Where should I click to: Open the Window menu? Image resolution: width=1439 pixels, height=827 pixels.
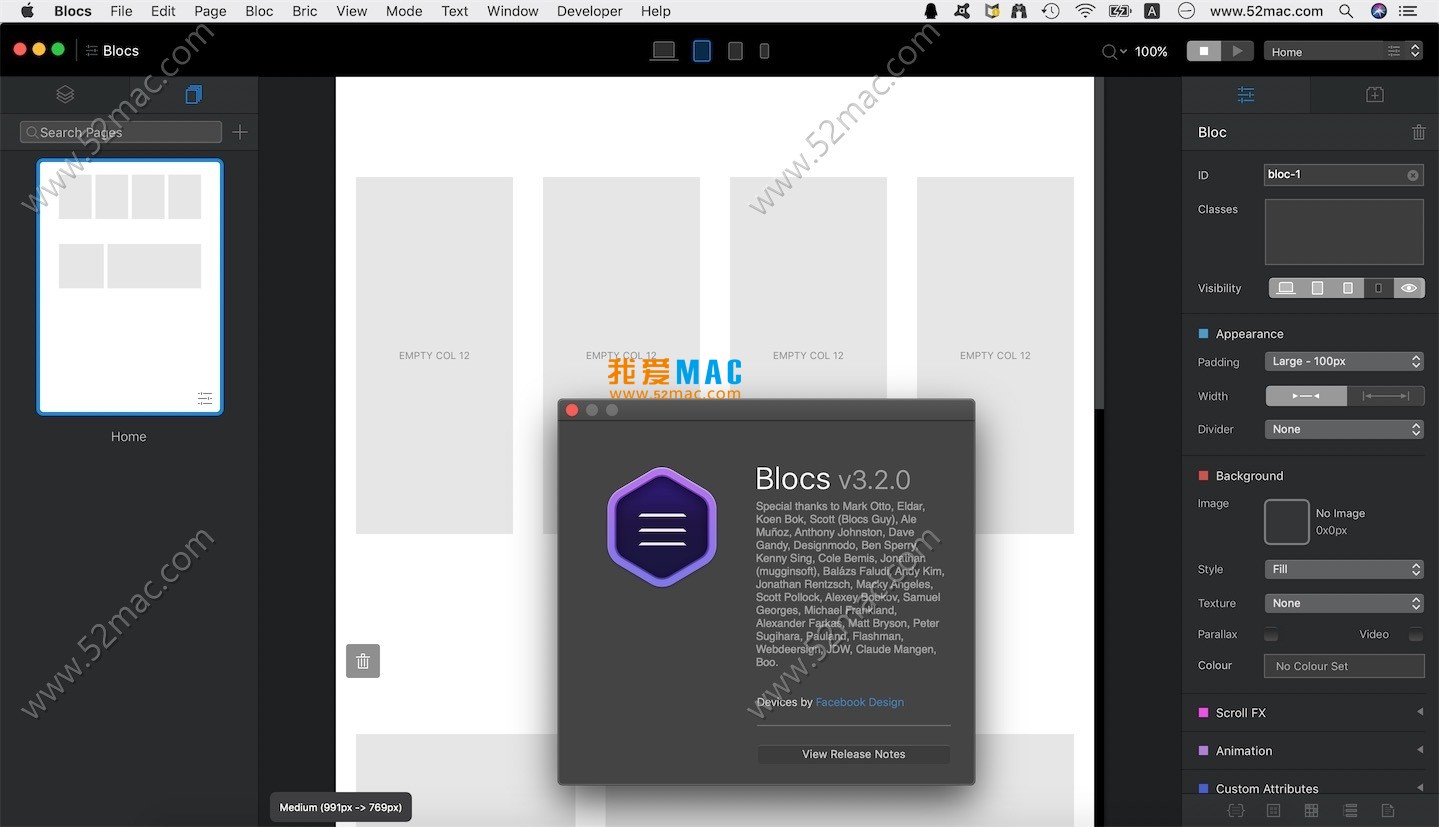click(513, 11)
